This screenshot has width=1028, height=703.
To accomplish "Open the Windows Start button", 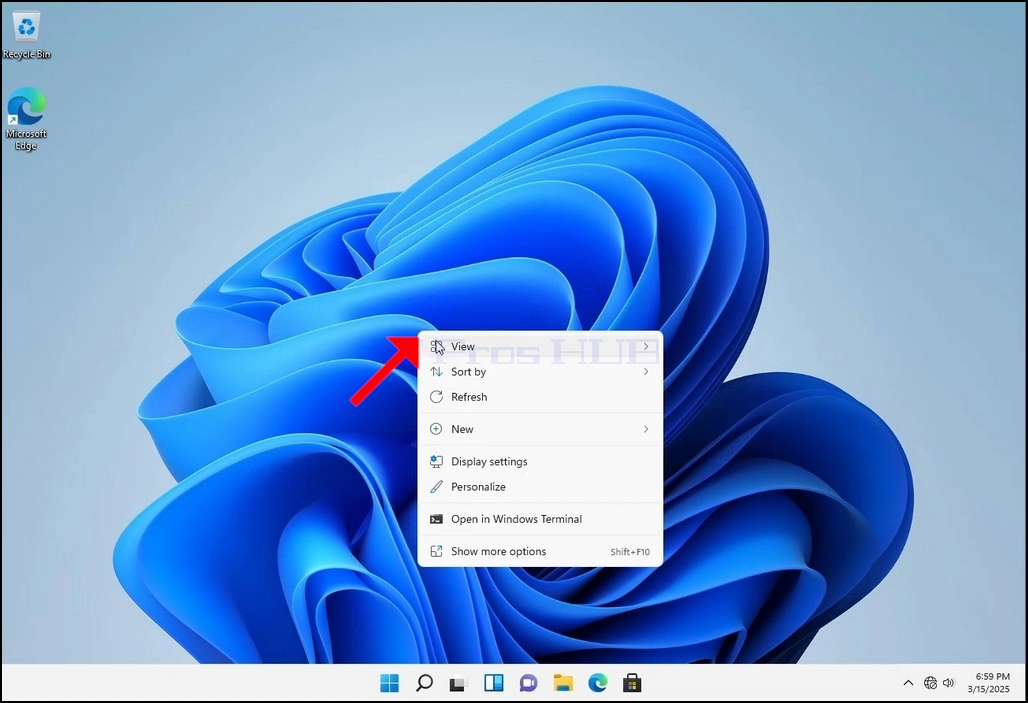I will tap(389, 683).
